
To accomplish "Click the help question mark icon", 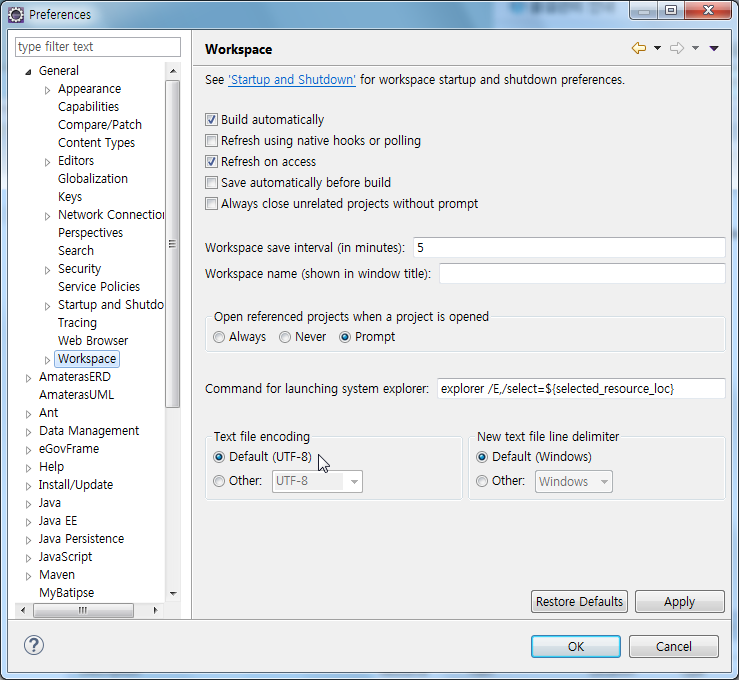I will 33,646.
